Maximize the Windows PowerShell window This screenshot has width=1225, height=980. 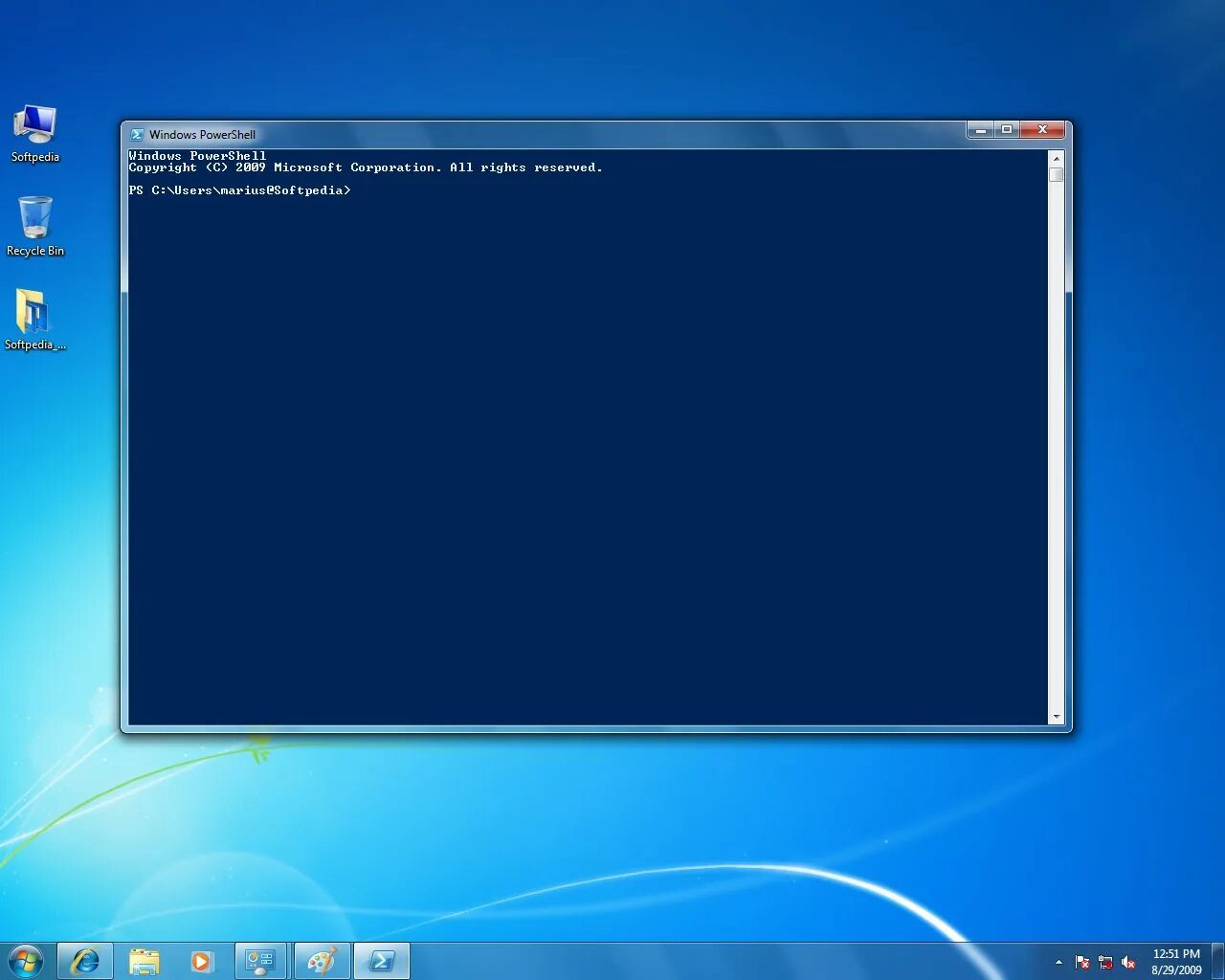coord(1007,130)
